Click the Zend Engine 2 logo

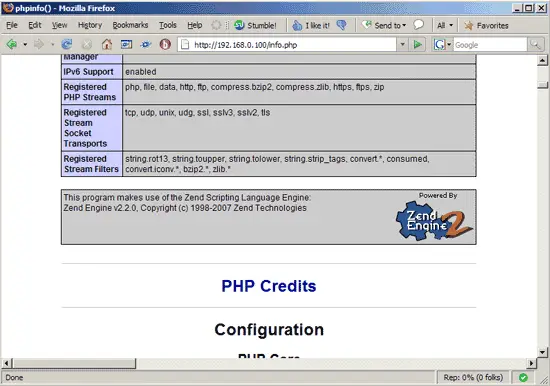[x=434, y=221]
